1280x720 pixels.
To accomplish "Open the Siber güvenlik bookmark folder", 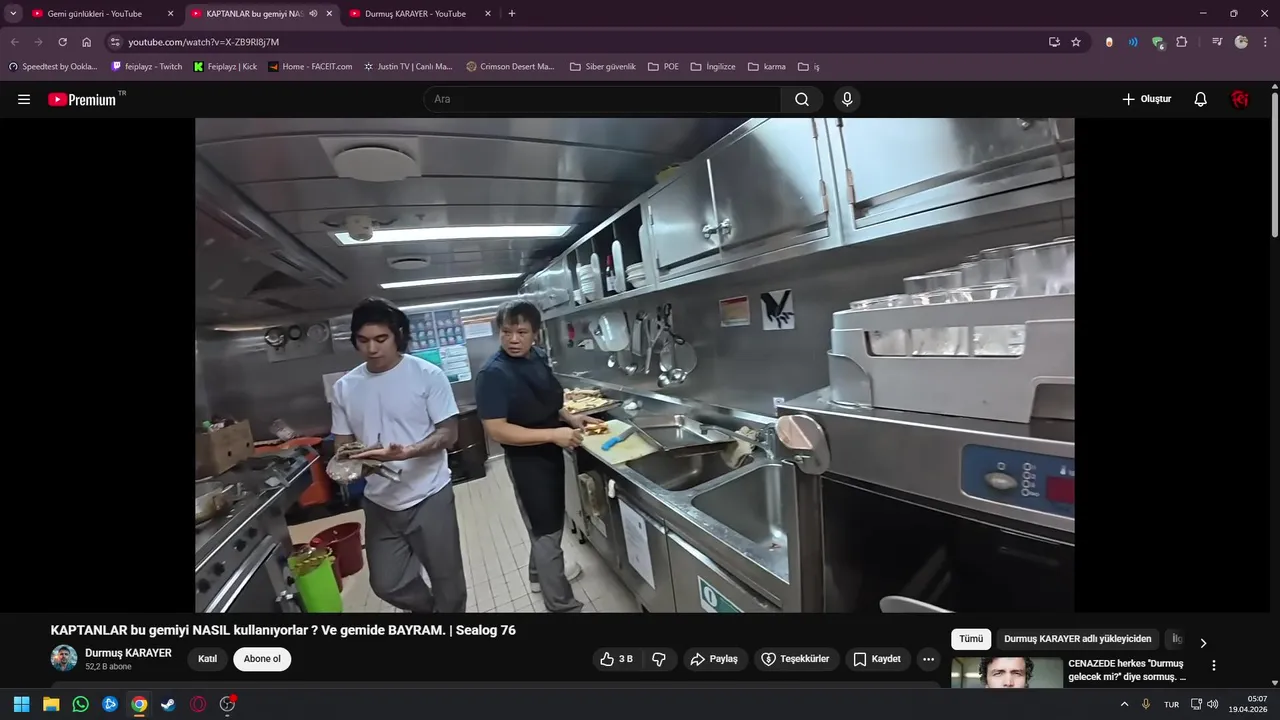I will click(x=603, y=67).
